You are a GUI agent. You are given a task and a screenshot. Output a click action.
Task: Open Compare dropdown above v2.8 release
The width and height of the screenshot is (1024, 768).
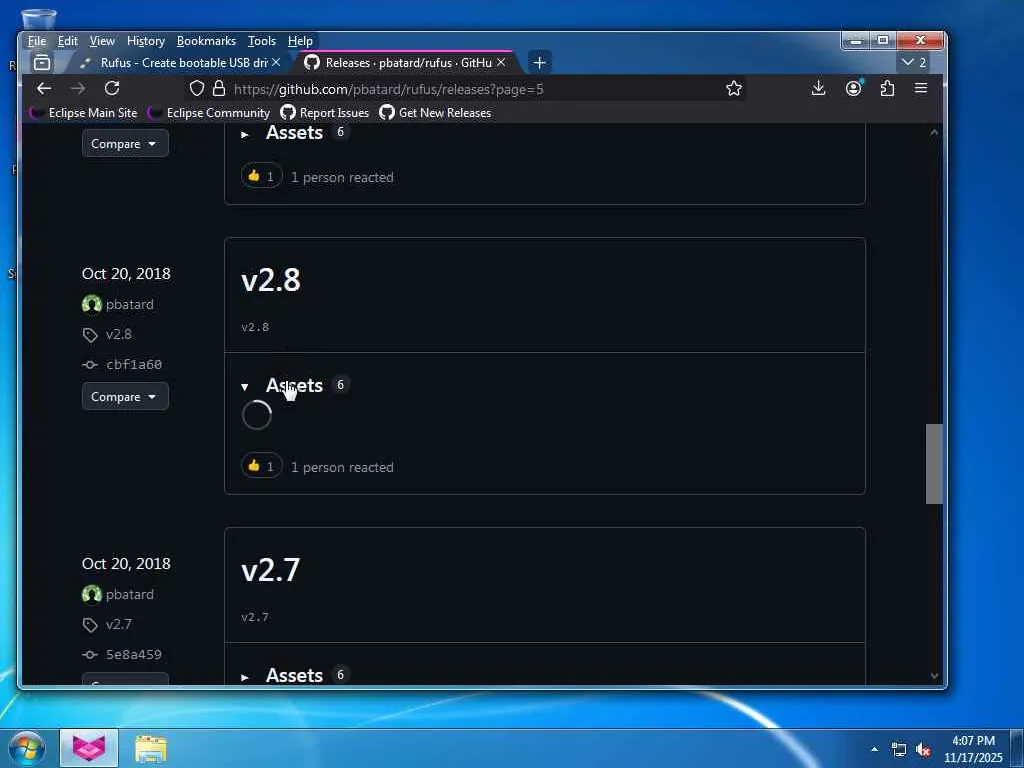125,144
